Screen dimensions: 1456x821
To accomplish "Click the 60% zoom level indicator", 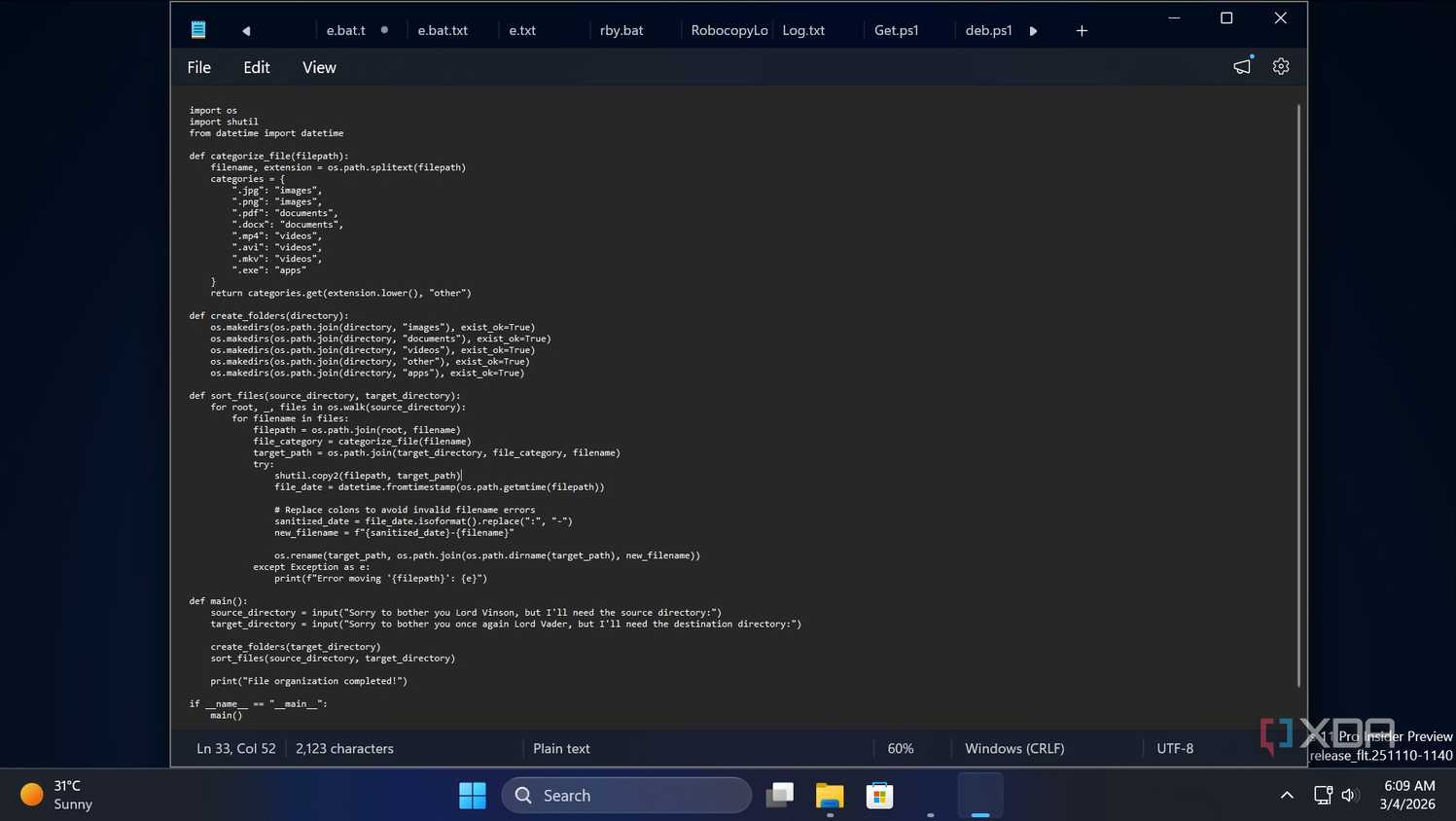I will pyautogui.click(x=901, y=748).
